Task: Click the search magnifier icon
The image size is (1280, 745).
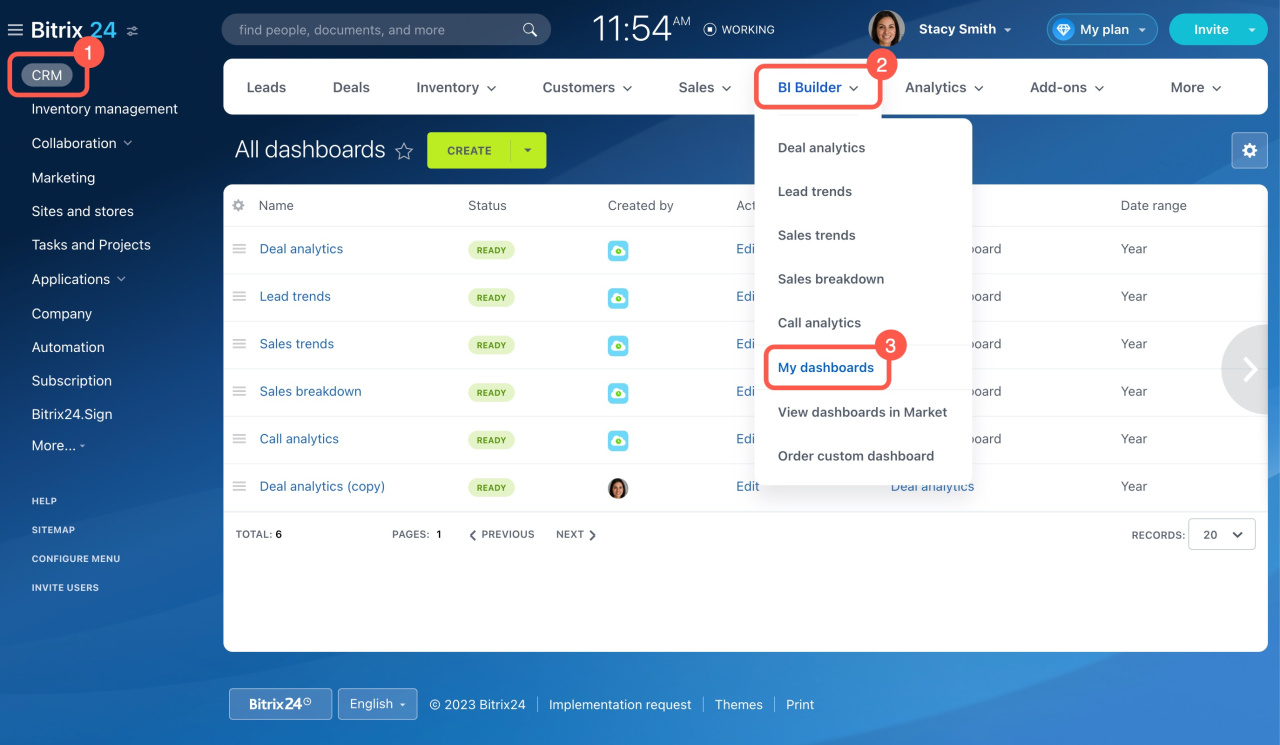Action: [529, 29]
